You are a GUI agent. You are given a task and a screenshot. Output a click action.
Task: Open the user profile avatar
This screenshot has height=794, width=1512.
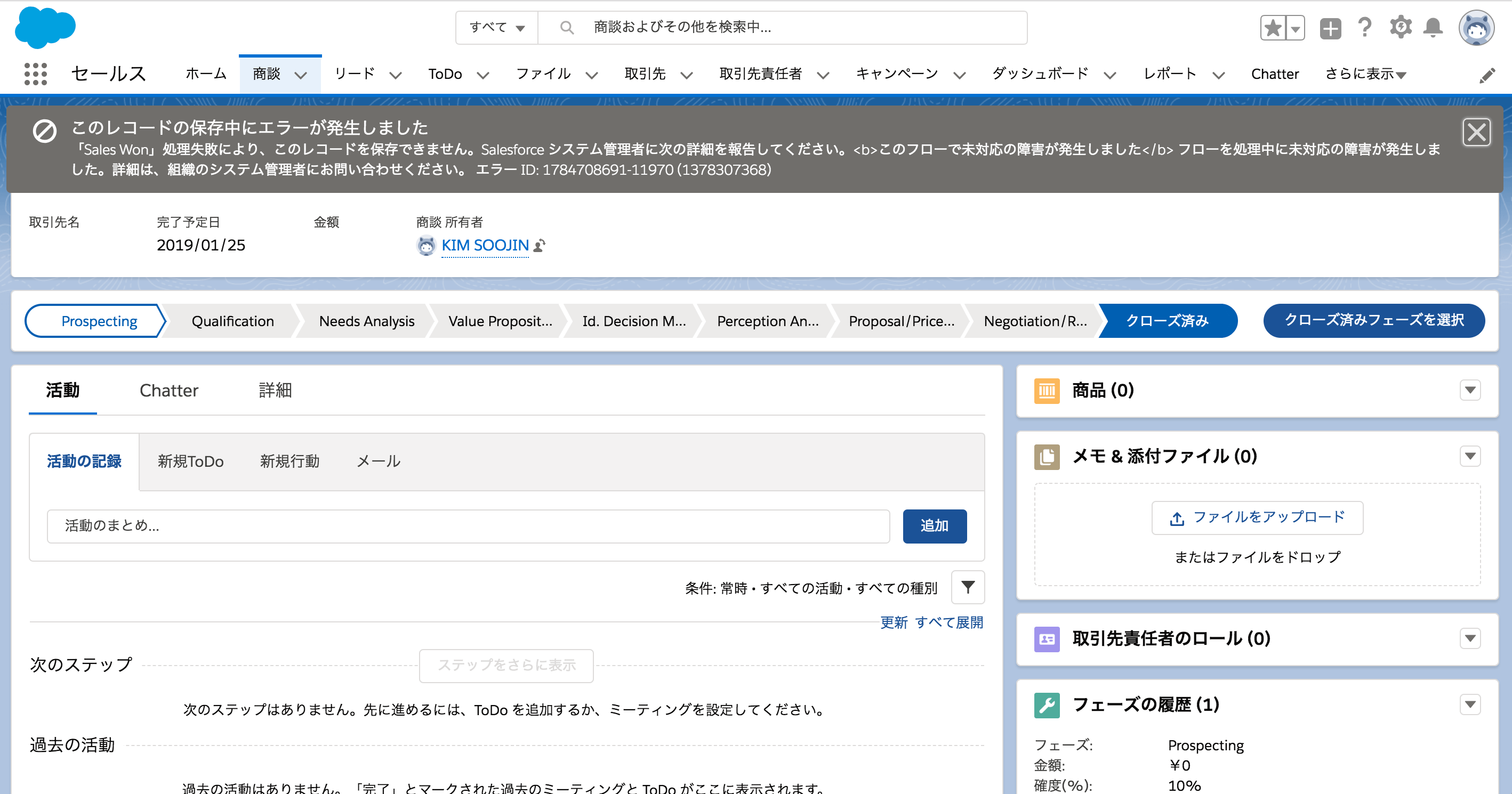click(x=1476, y=28)
